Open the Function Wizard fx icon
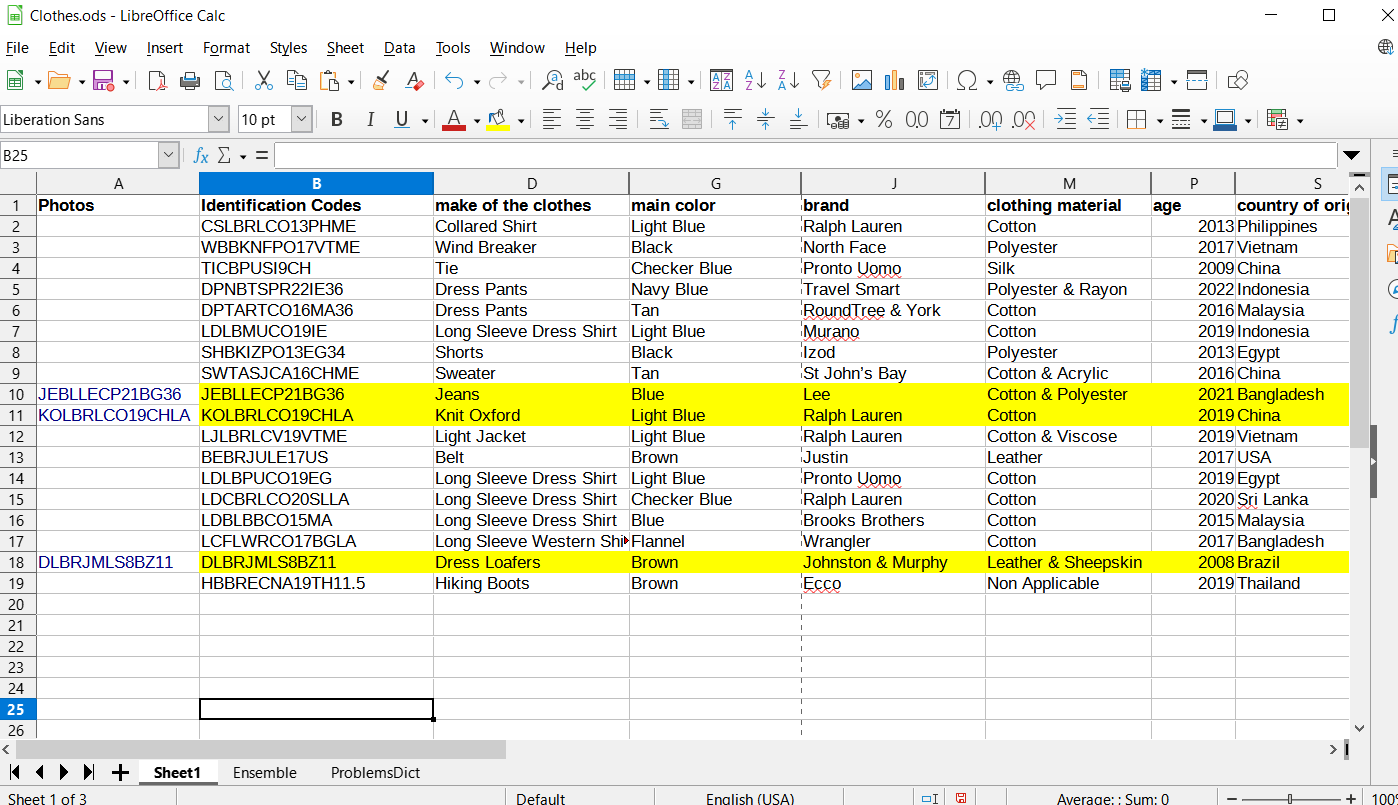 point(201,156)
